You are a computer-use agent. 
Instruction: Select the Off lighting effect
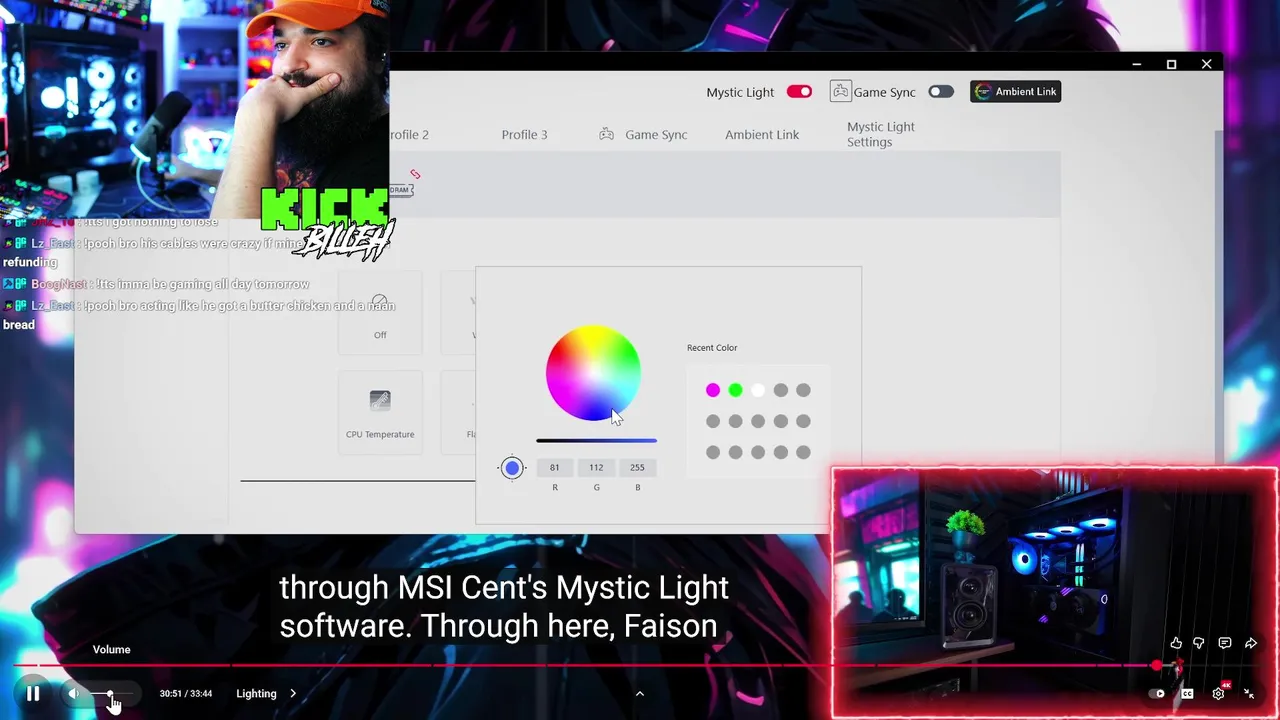pos(380,313)
